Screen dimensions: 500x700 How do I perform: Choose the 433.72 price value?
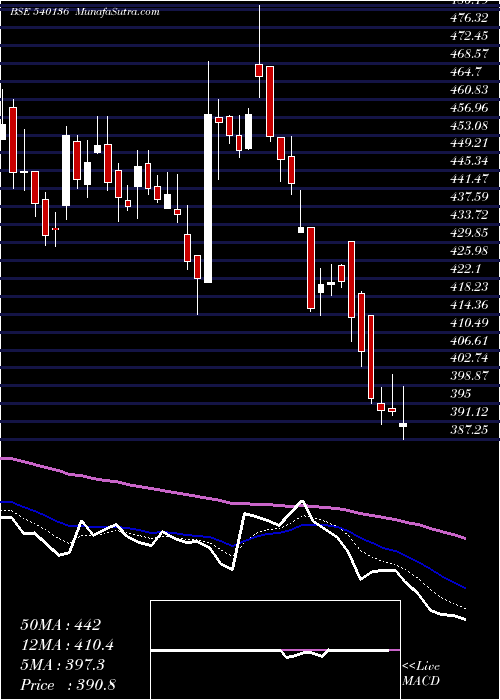coord(468,215)
